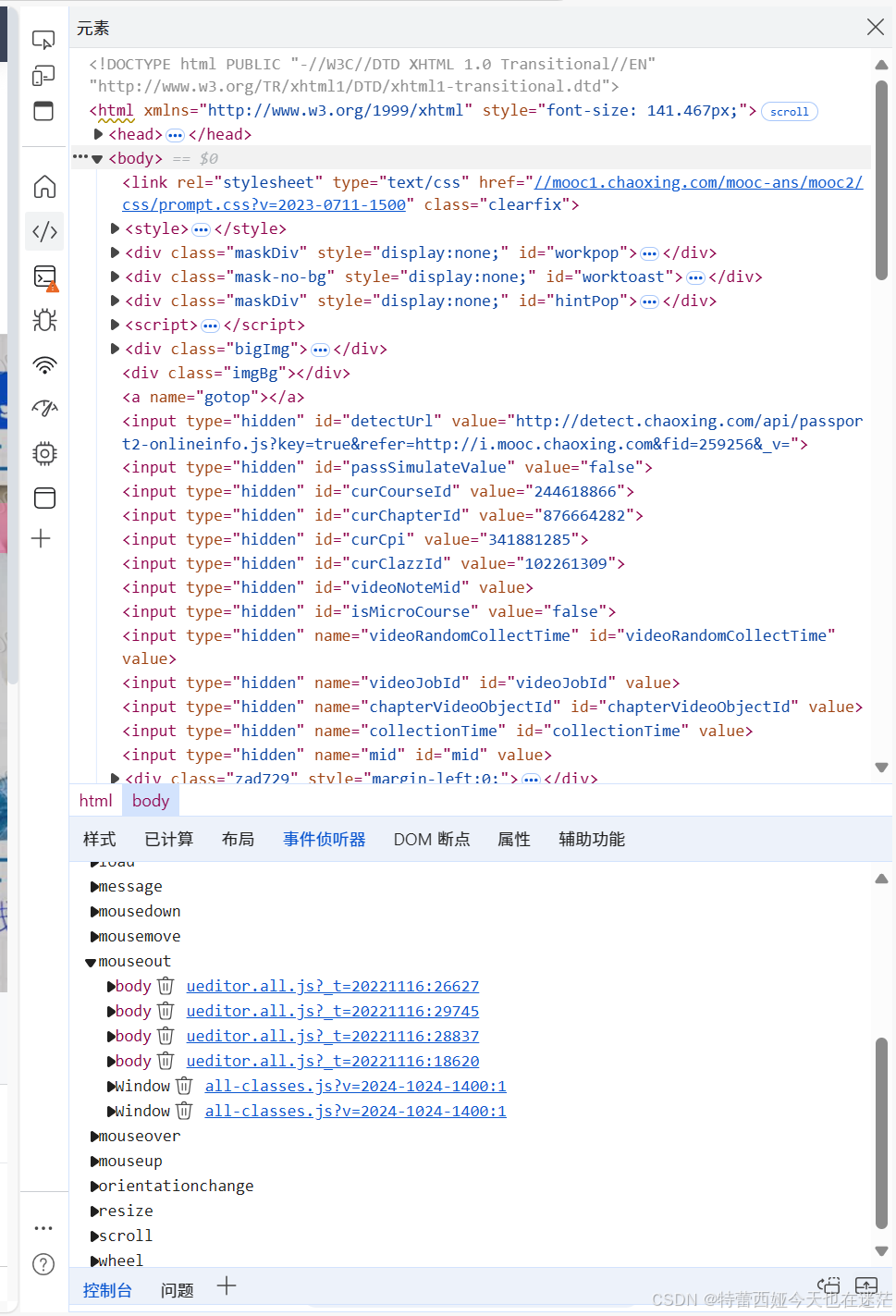Select the input row with id curCourseId
Screen dimensions: 896x1316
(378, 491)
